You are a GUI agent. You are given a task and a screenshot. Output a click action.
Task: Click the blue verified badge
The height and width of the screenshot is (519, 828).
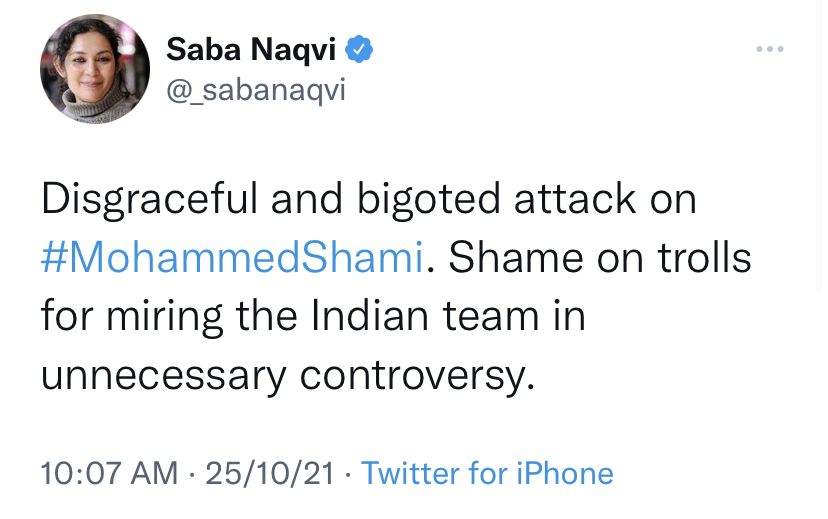[x=360, y=48]
